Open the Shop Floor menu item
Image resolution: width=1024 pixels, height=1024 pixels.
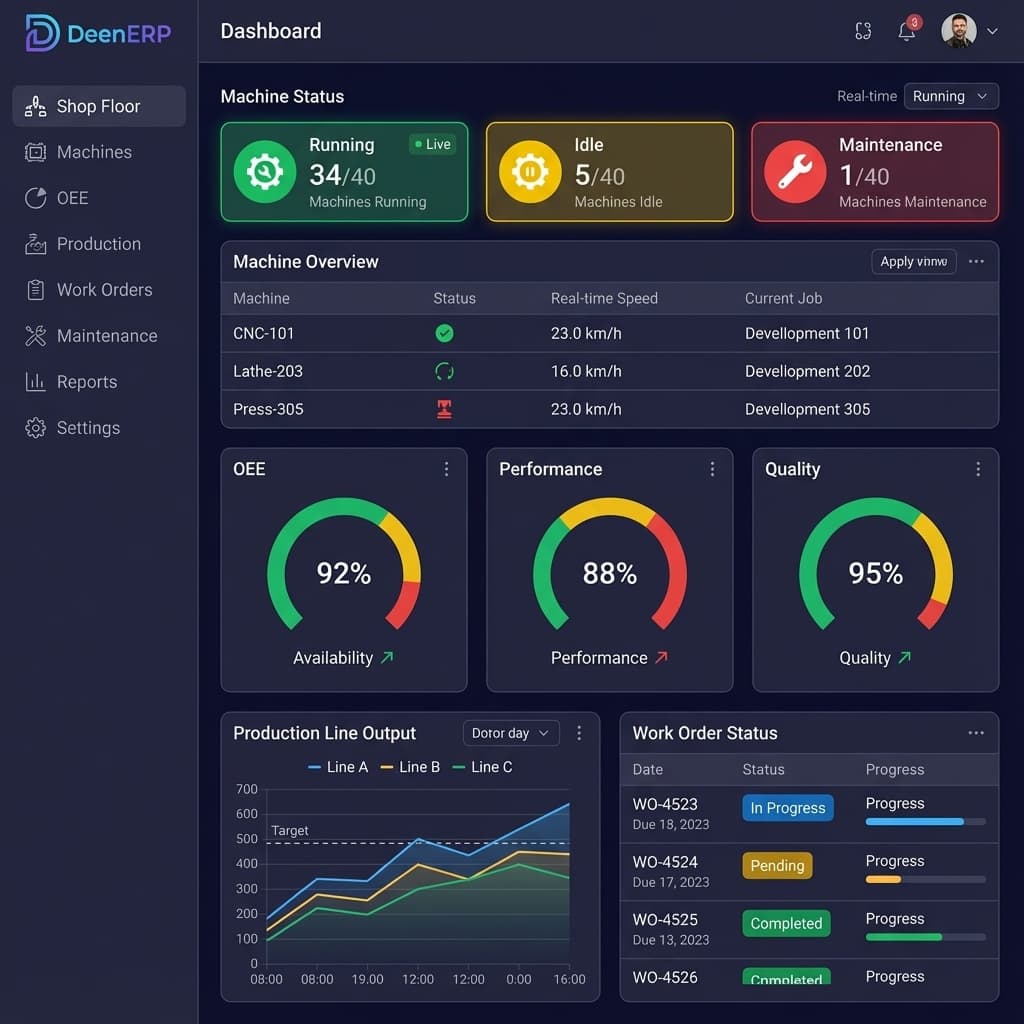99,106
